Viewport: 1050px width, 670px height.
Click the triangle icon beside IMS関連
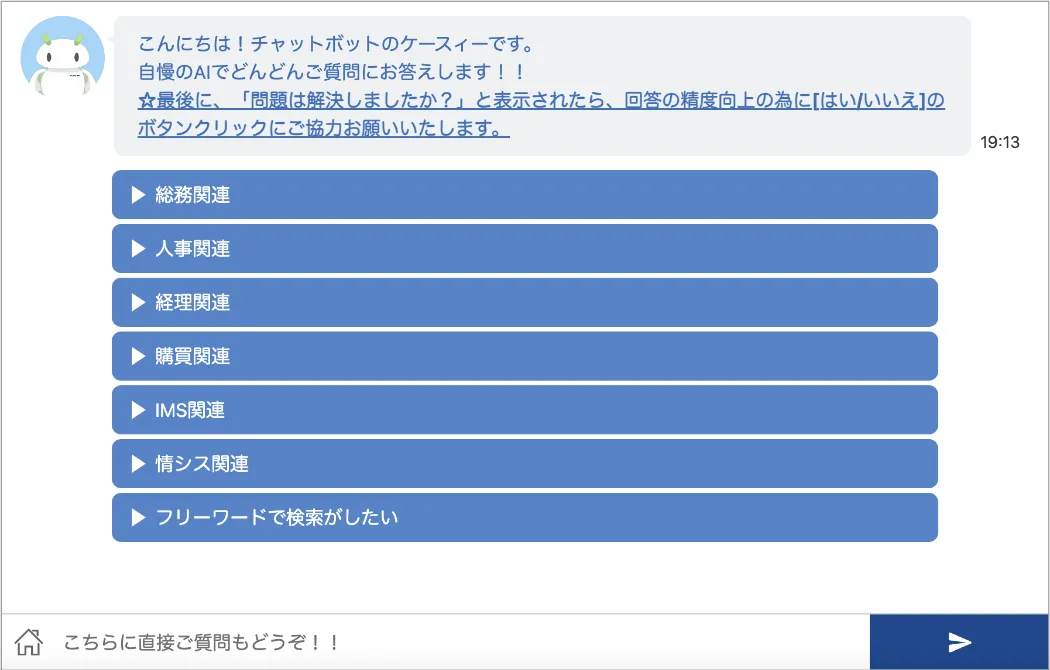tap(138, 410)
